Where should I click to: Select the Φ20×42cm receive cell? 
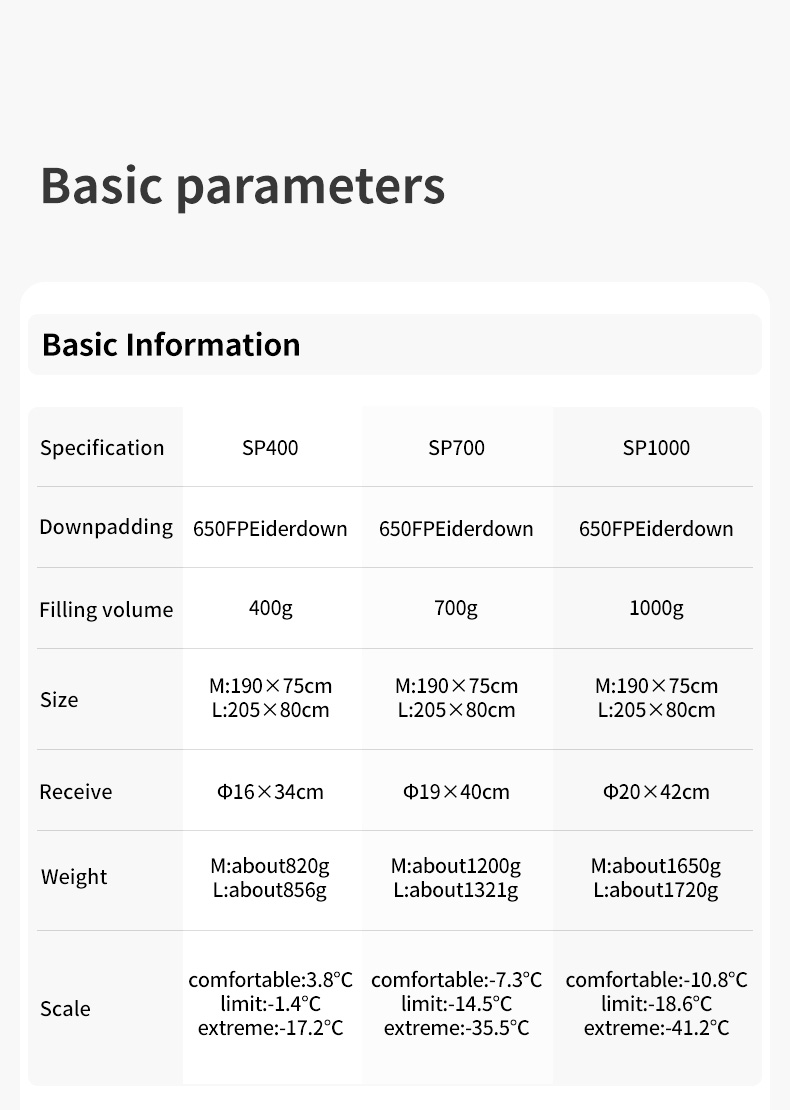(x=656, y=792)
